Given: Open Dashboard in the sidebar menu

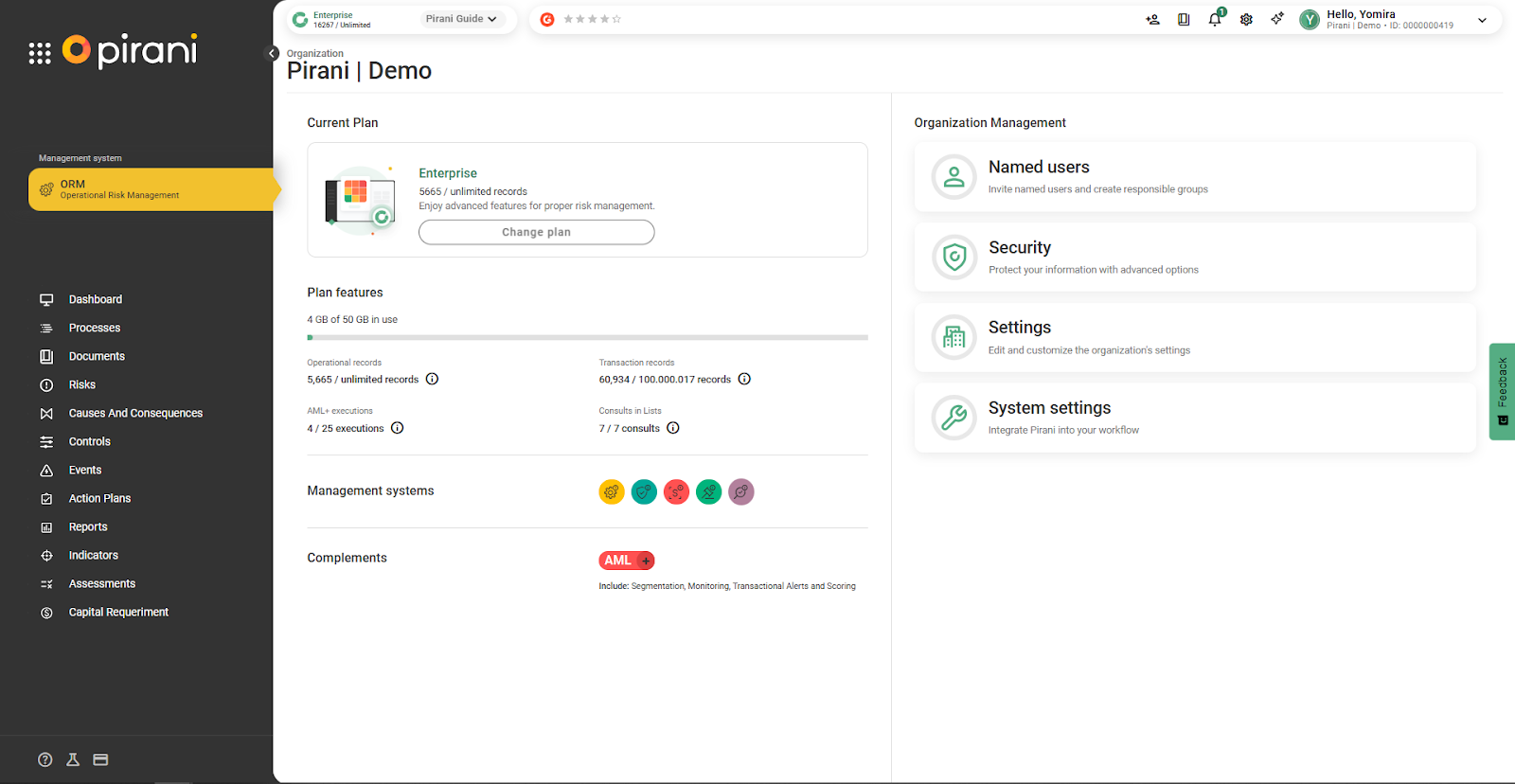Looking at the screenshot, I should (x=95, y=299).
